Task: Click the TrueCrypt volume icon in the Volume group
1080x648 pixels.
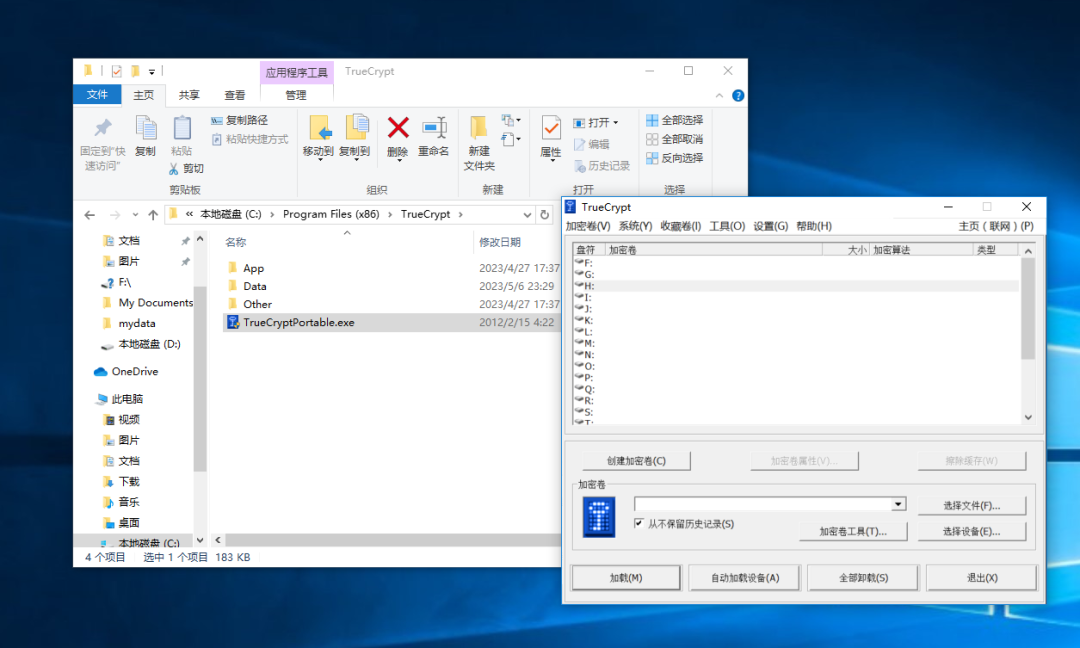Action: pos(599,518)
